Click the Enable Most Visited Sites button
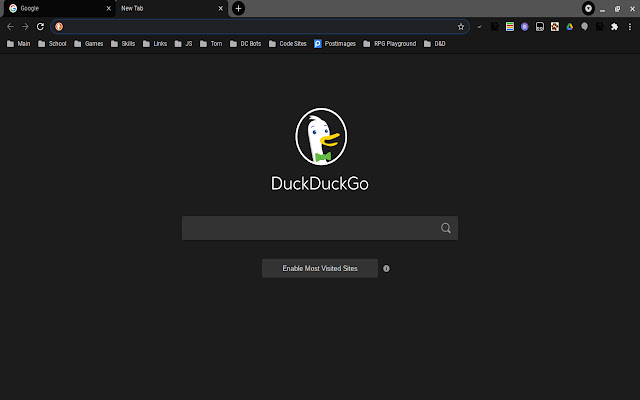Screen dimensions: 640x400 pyautogui.click(x=320, y=268)
